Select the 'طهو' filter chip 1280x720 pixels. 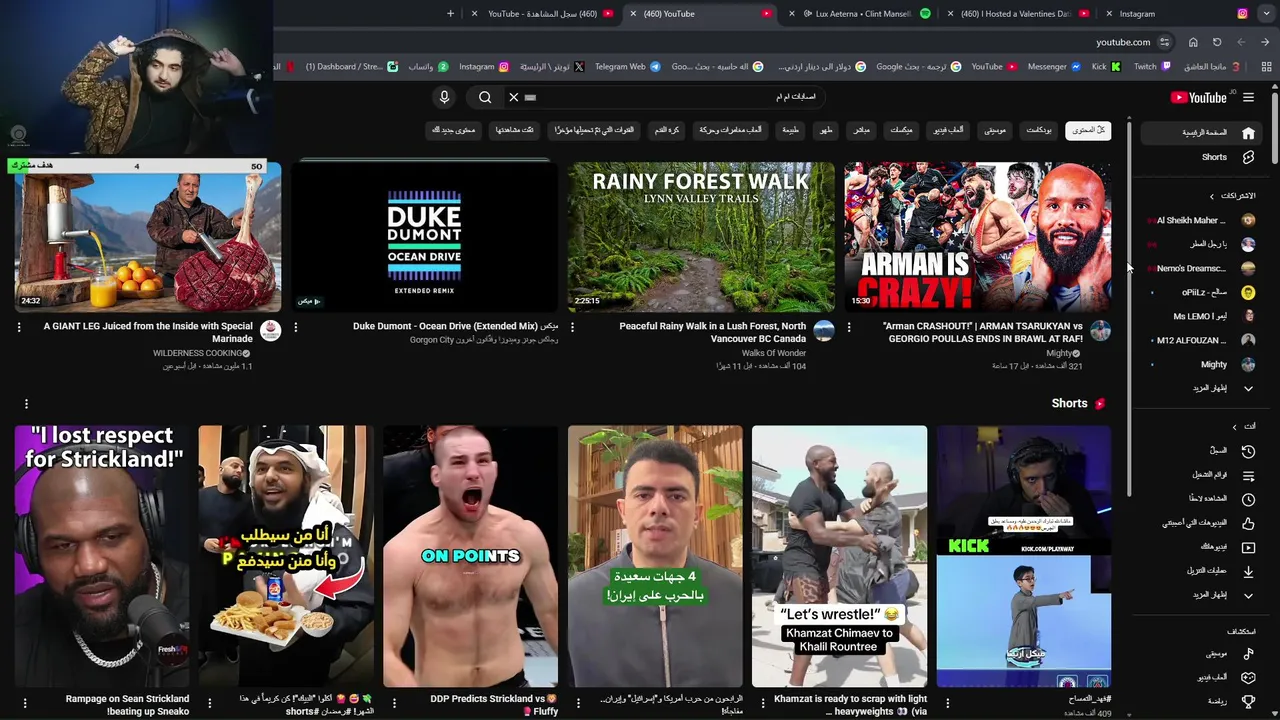coord(826,130)
